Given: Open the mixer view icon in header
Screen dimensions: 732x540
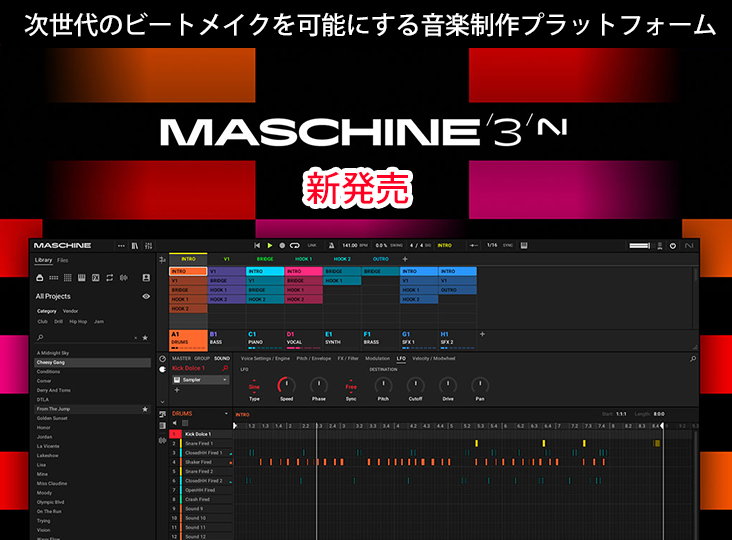Looking at the screenshot, I should (x=148, y=245).
